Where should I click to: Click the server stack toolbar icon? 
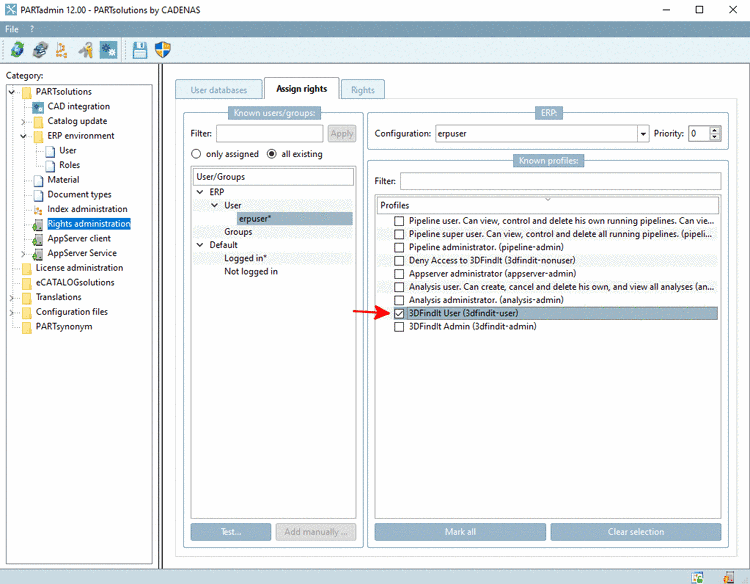click(x=40, y=49)
